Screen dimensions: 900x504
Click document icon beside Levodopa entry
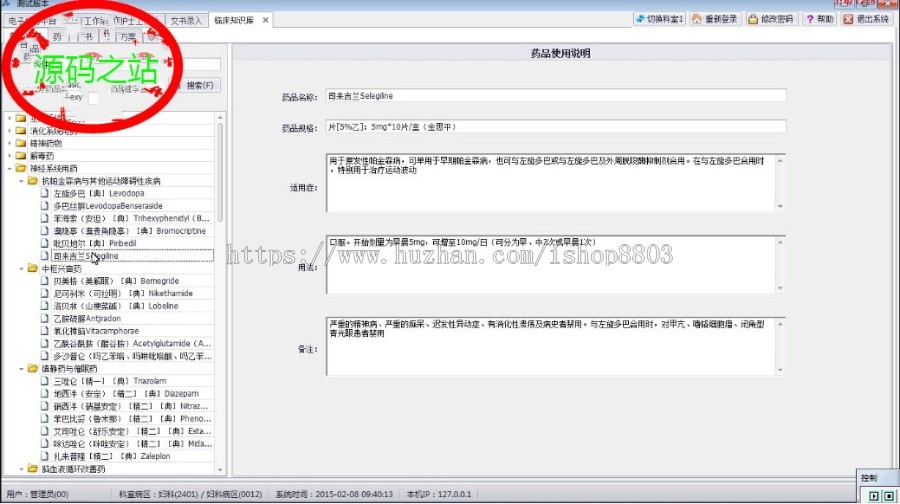coord(45,193)
